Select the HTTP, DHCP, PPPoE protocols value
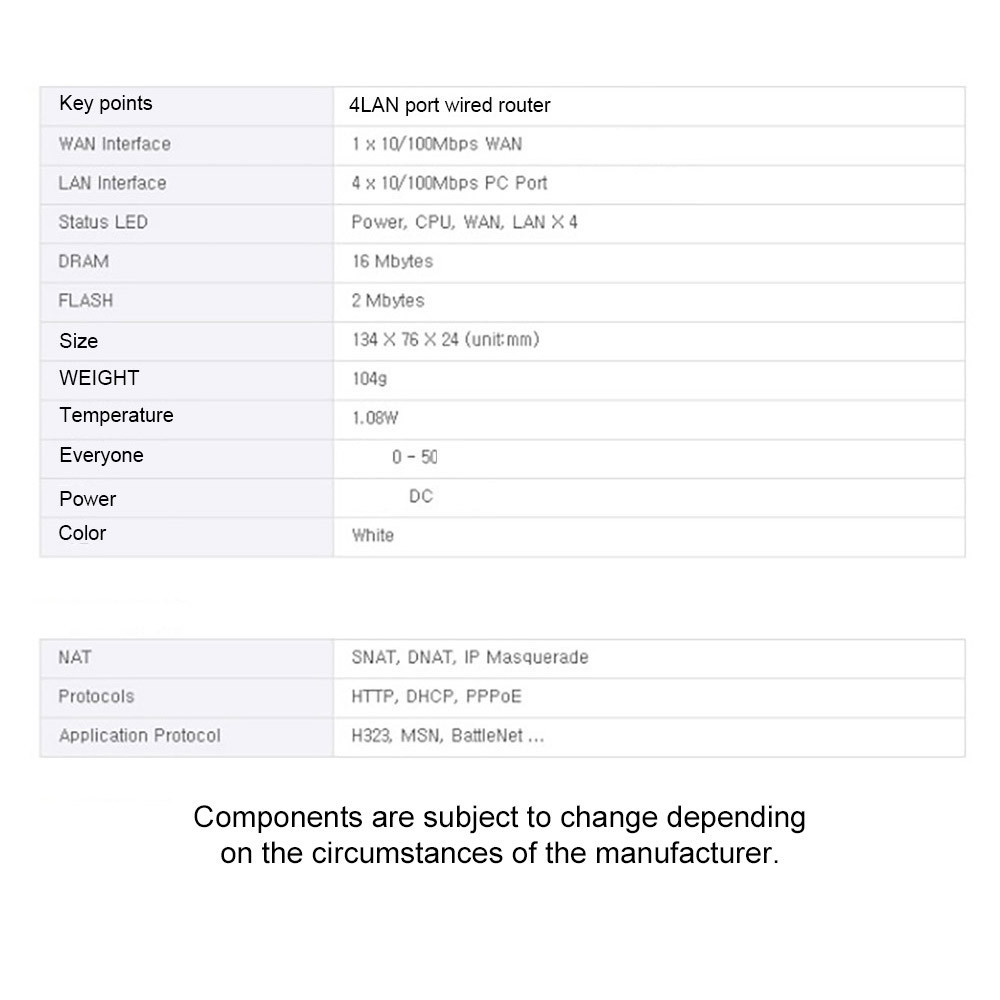Image resolution: width=1000 pixels, height=1000 pixels. point(436,696)
